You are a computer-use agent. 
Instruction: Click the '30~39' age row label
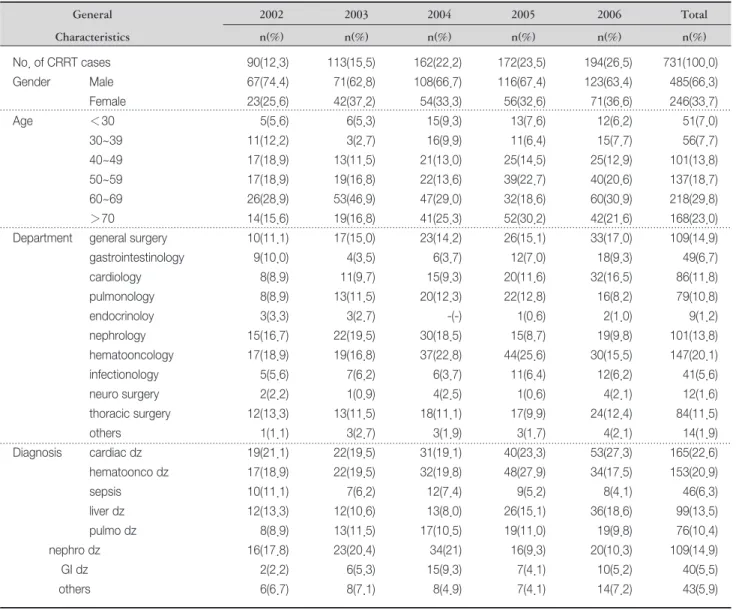[106, 140]
